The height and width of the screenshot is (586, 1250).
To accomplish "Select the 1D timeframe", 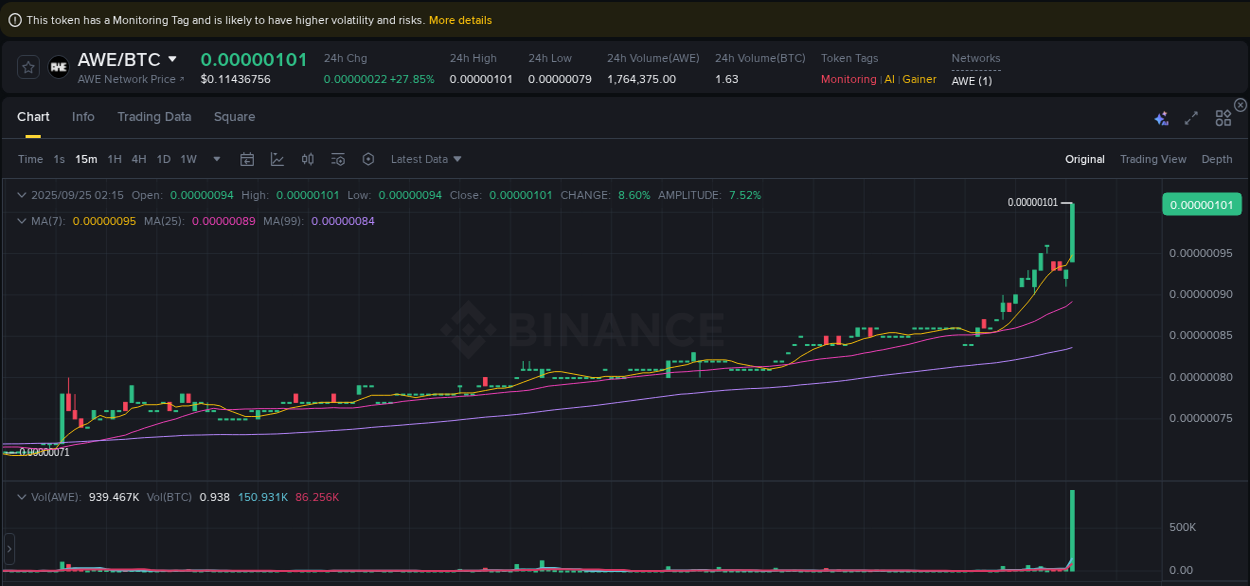I will coord(163,159).
